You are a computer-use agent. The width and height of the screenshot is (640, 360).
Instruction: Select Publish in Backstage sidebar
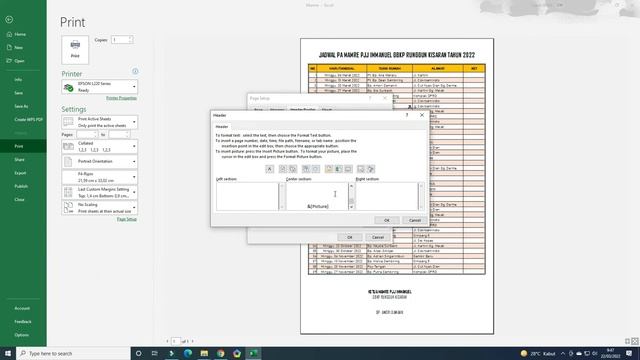[x=21, y=186]
